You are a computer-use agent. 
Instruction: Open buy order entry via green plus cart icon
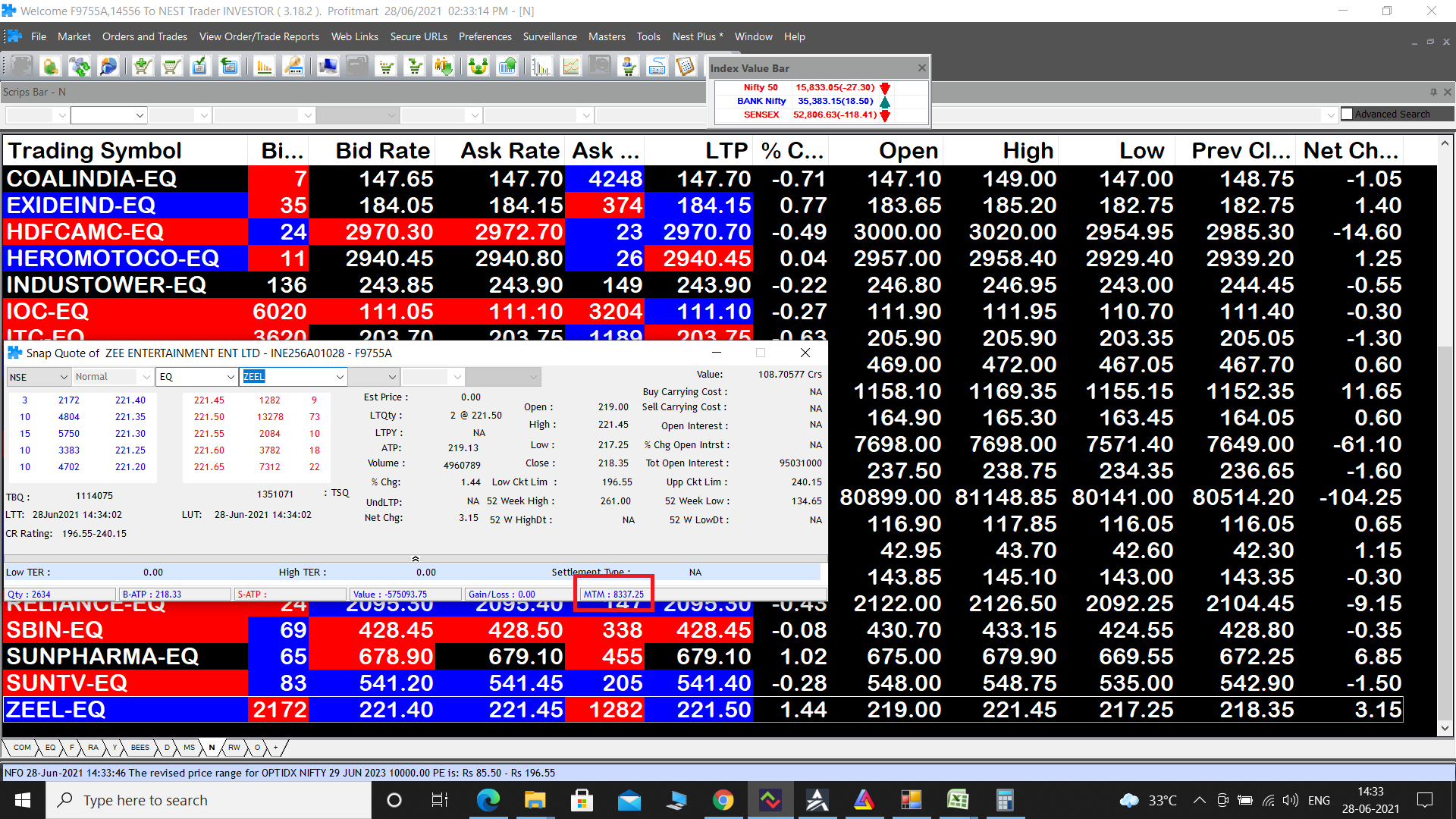[143, 67]
